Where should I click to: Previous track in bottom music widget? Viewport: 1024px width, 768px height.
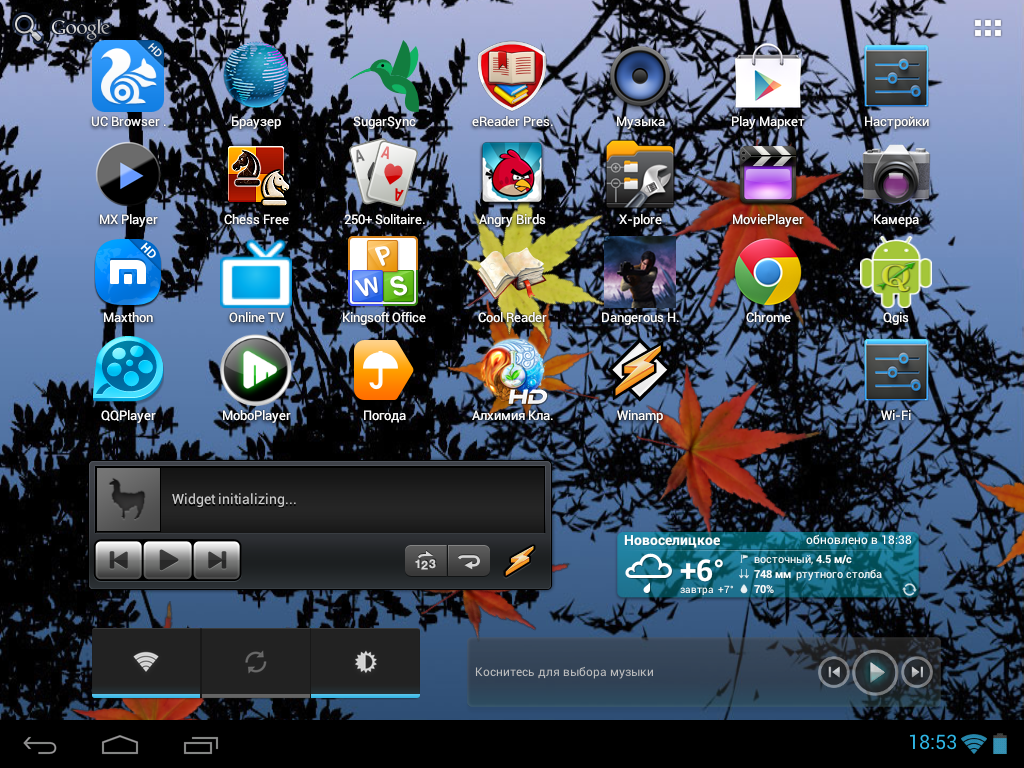pyautogui.click(x=834, y=671)
